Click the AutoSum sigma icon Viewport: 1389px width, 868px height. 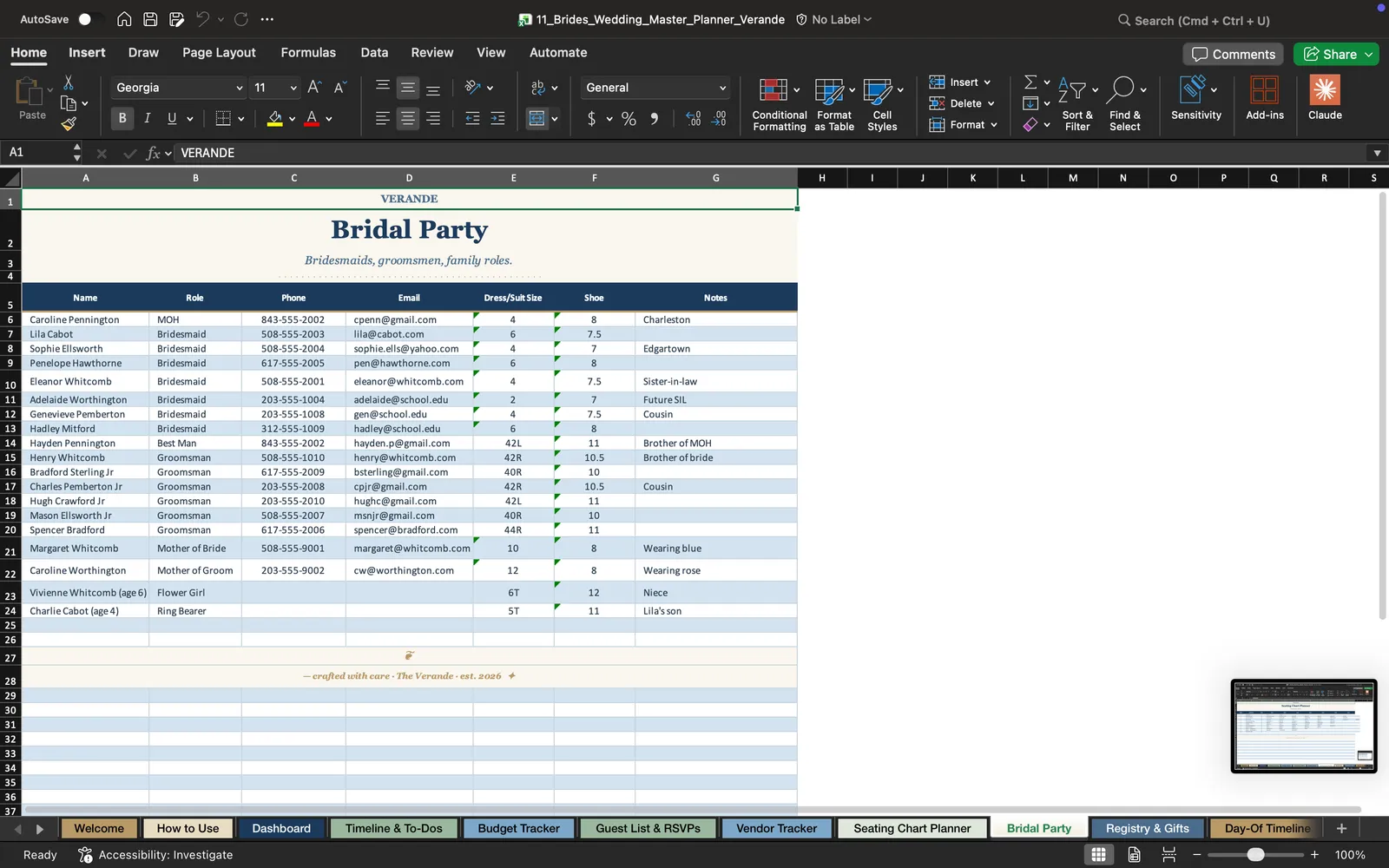[1030, 82]
